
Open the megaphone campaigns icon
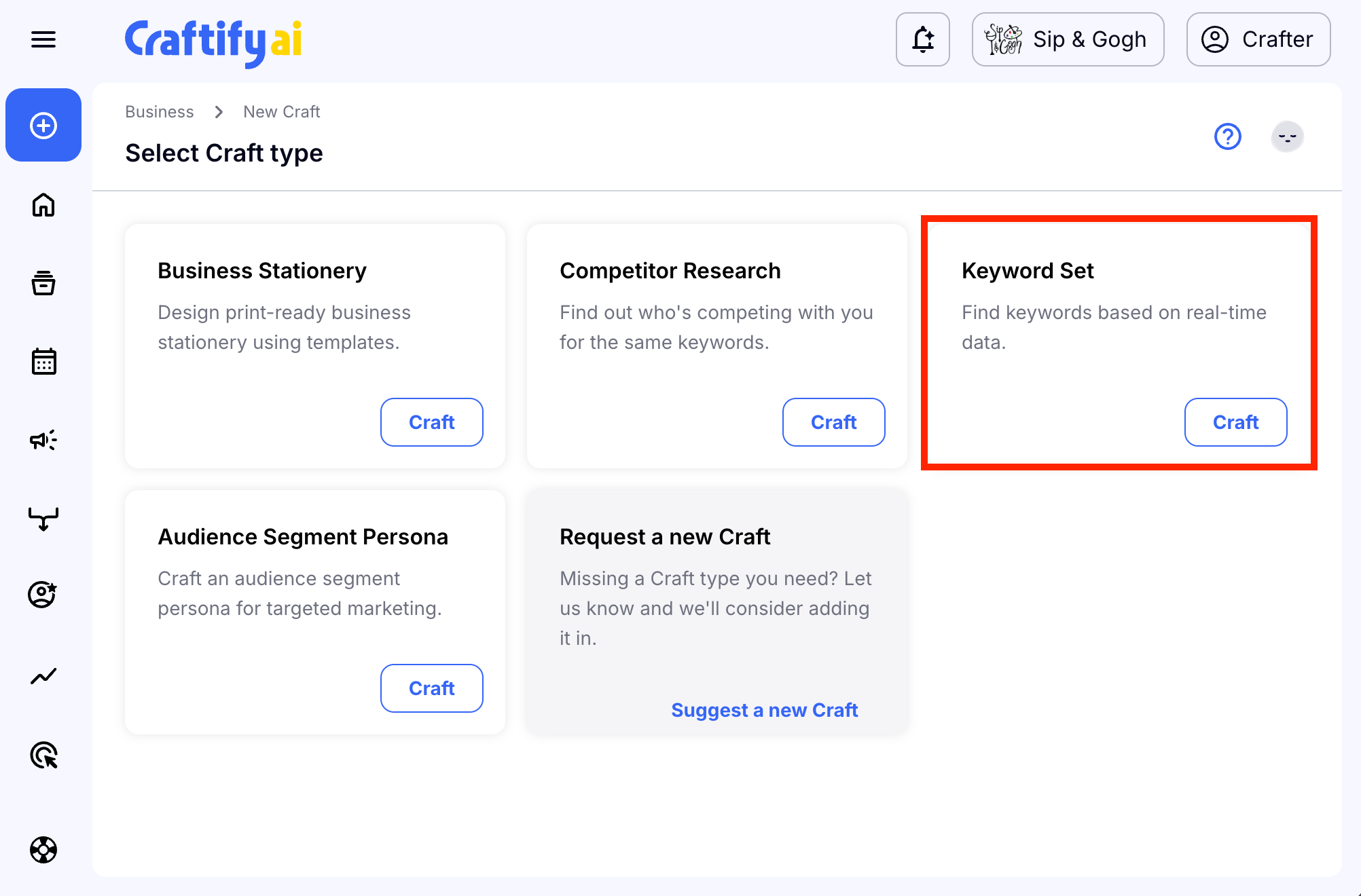click(43, 441)
